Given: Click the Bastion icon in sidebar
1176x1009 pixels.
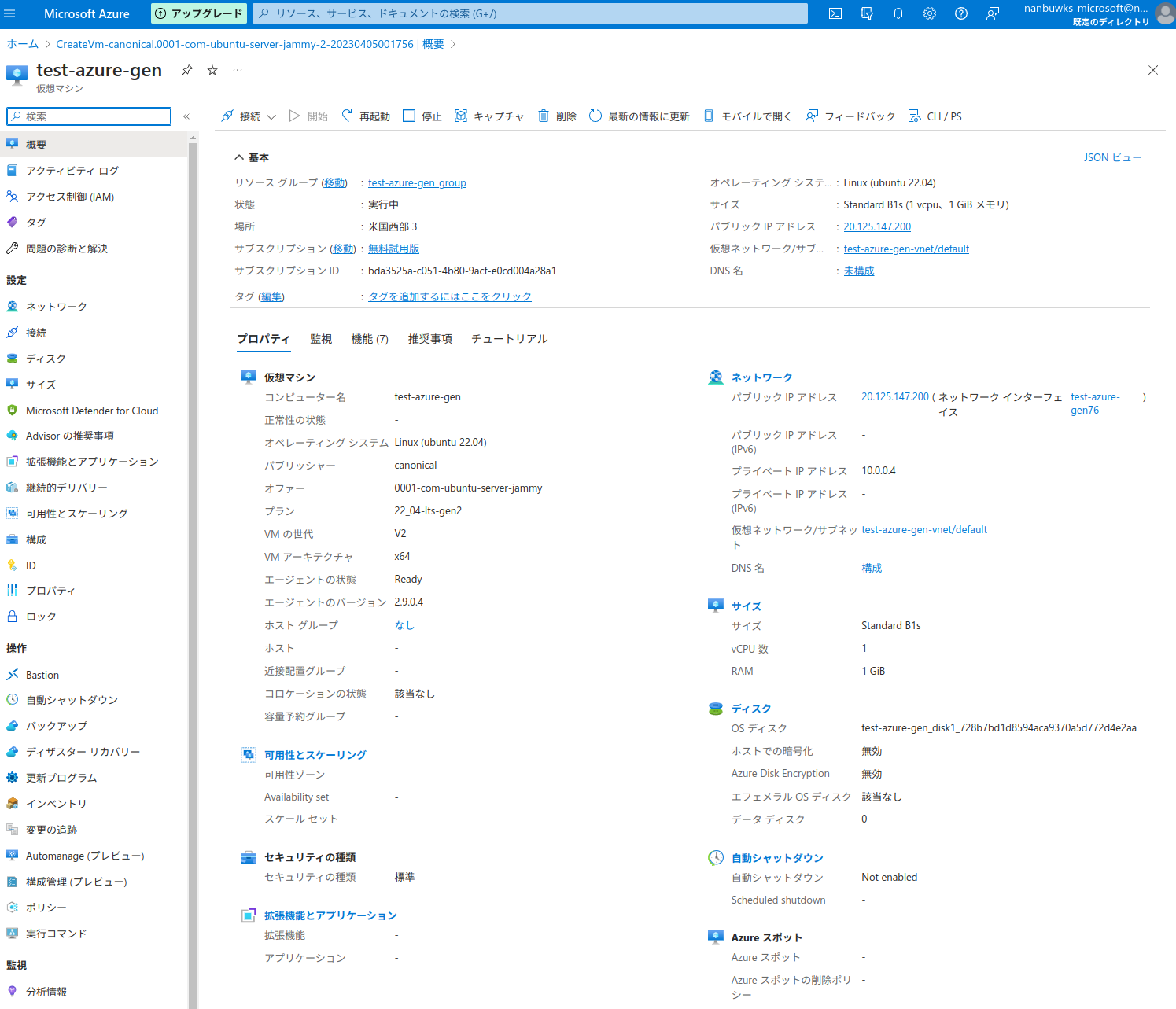Looking at the screenshot, I should [x=13, y=675].
